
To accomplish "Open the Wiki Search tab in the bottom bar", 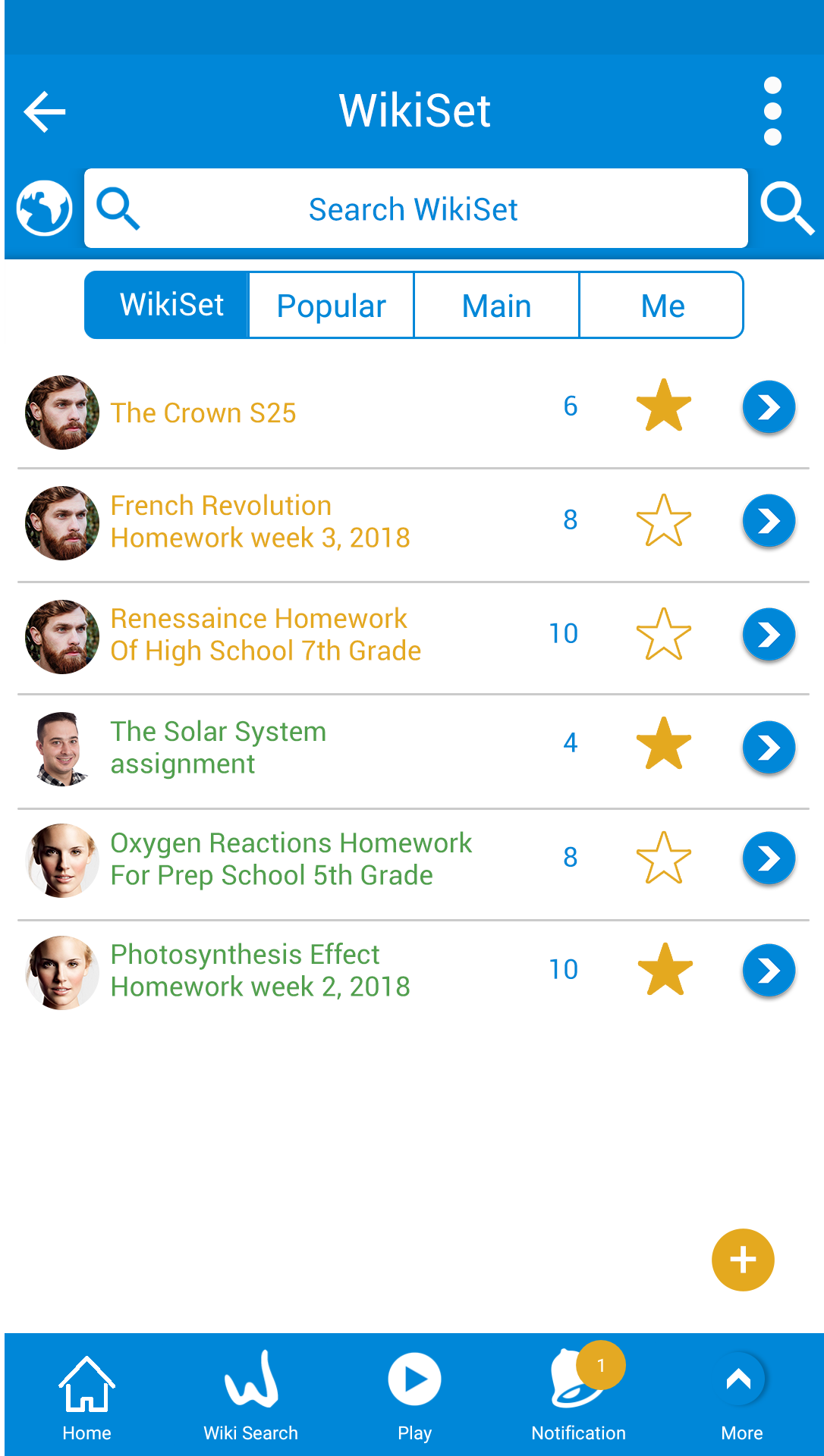I will click(251, 1395).
